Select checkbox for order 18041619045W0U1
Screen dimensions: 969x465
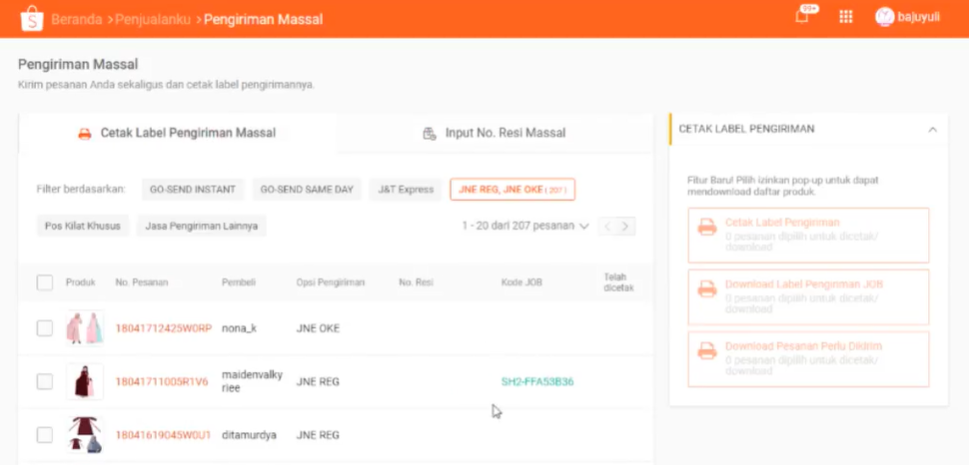click(x=44, y=435)
